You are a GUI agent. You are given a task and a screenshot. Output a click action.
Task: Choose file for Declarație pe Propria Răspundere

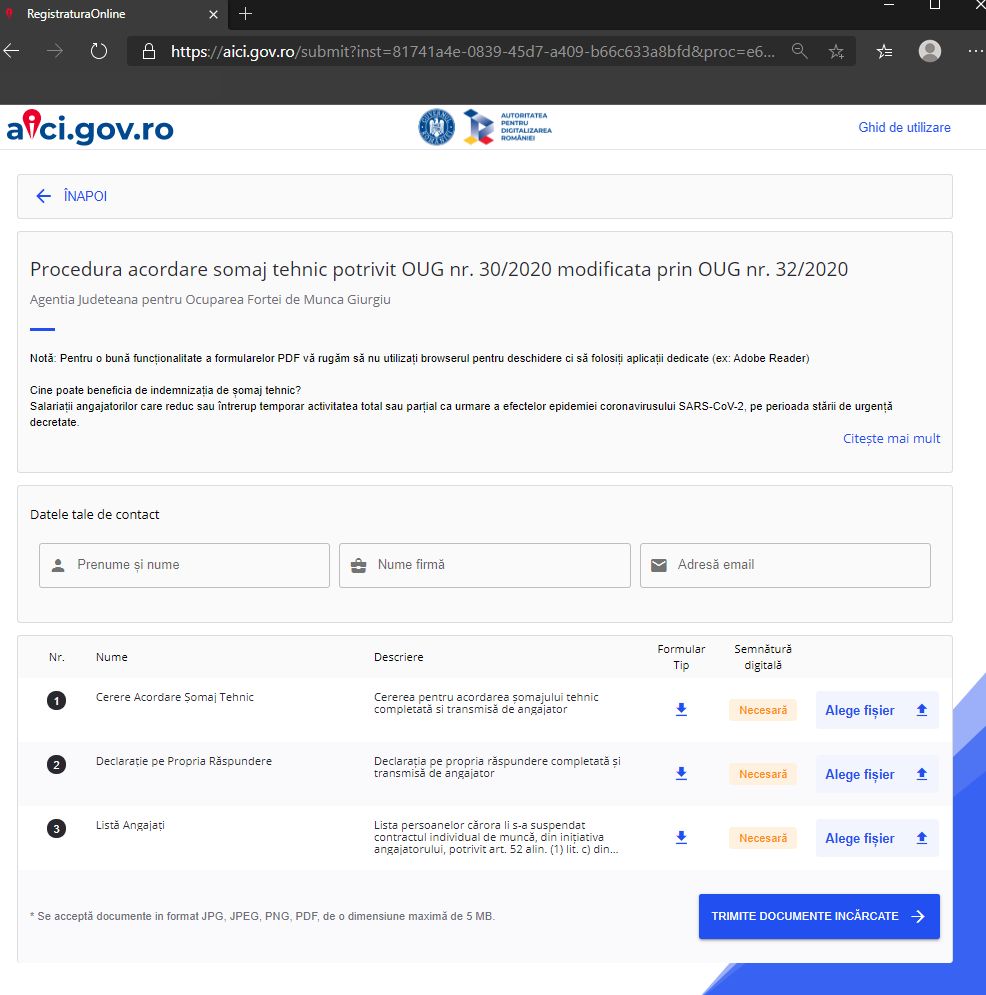point(877,774)
